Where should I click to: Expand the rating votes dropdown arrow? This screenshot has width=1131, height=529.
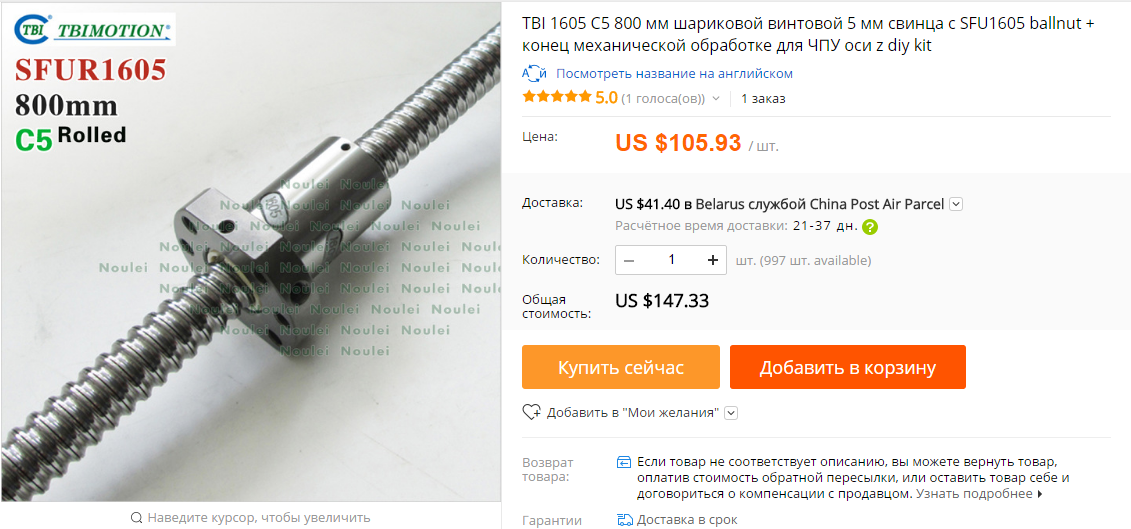[716, 99]
